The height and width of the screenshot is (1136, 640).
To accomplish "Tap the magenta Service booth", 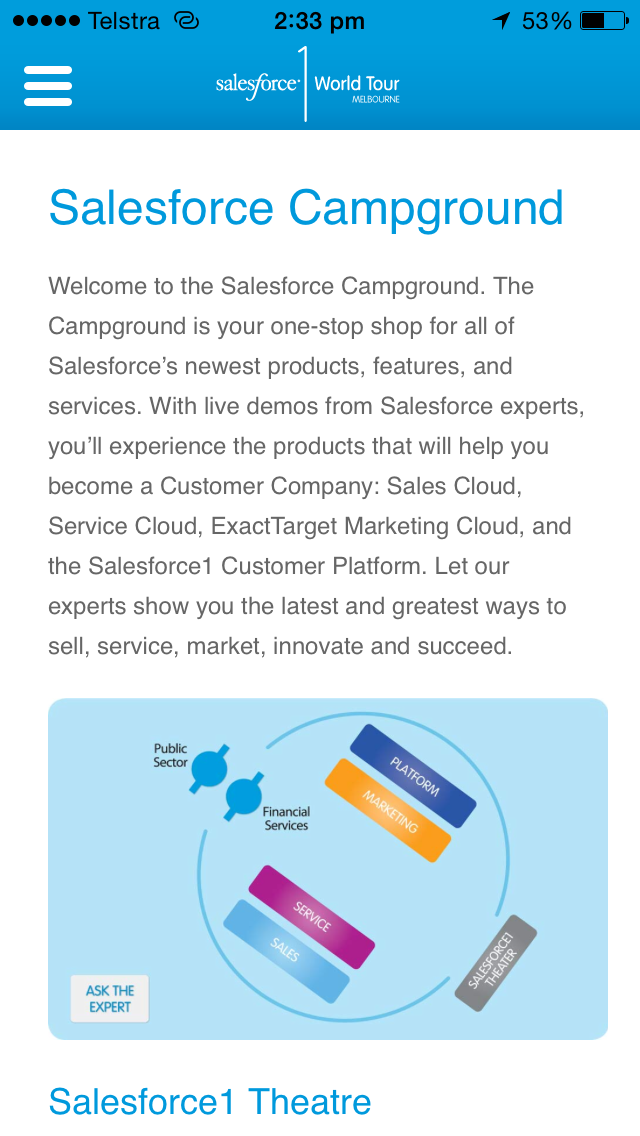I will 311,916.
